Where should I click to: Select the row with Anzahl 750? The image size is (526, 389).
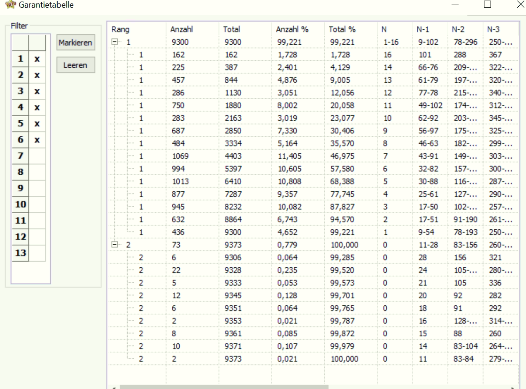314,105
